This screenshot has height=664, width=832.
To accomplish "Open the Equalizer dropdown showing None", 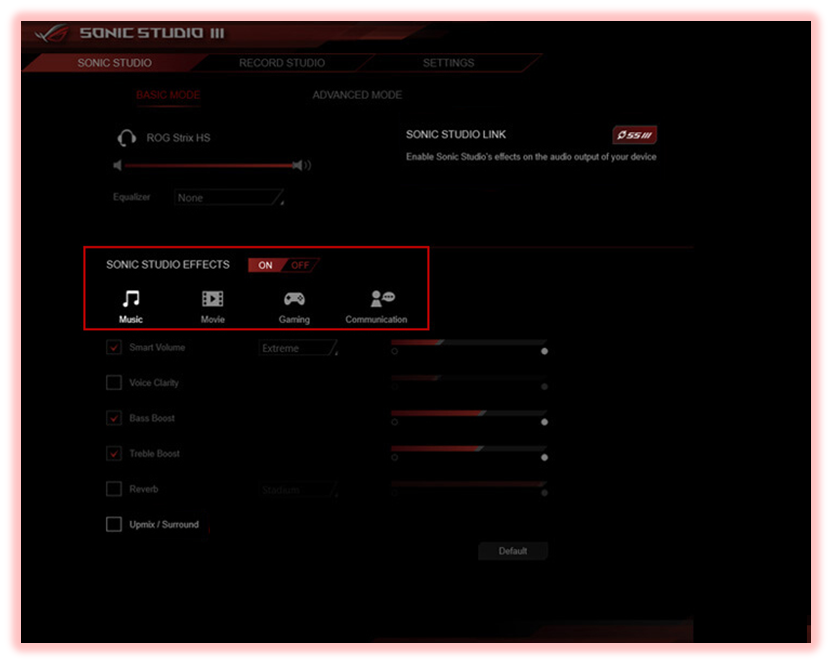I will (229, 197).
